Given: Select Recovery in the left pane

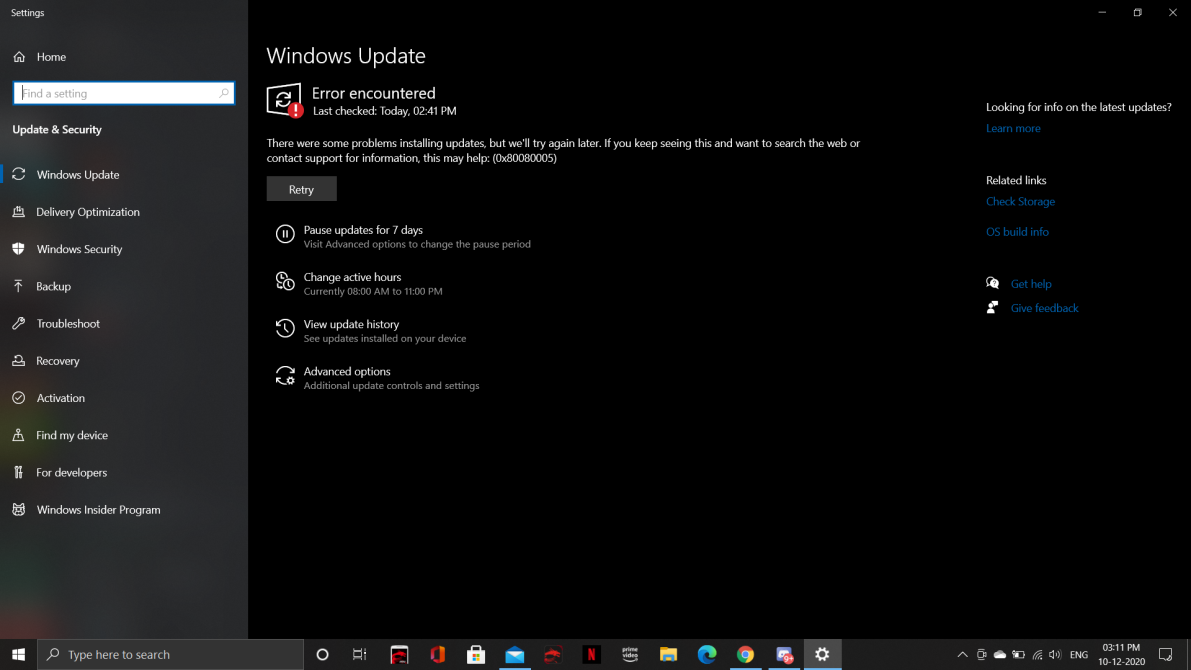Looking at the screenshot, I should 60,360.
